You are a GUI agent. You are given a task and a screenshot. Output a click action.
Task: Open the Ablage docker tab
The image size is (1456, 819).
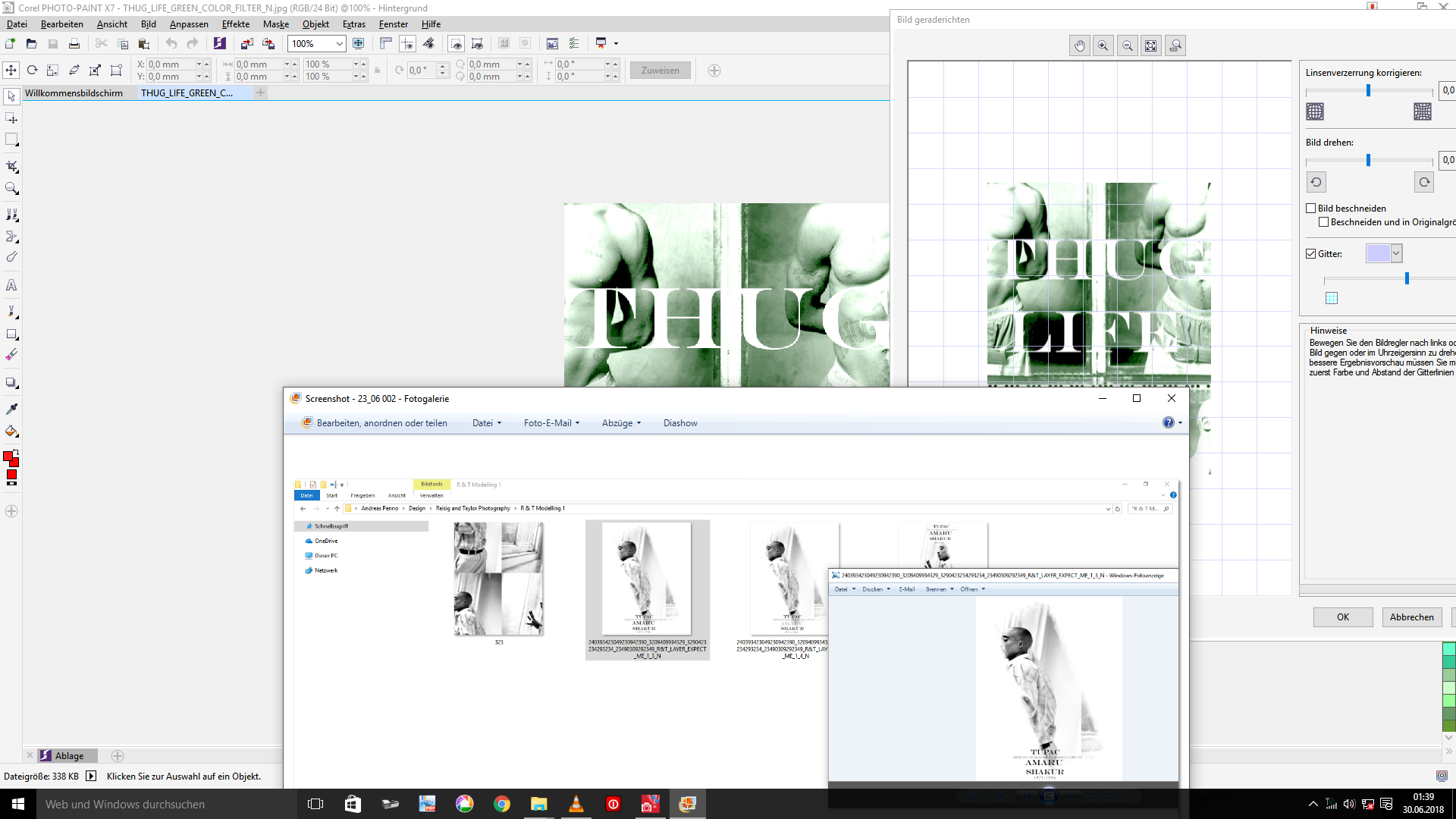tap(68, 755)
